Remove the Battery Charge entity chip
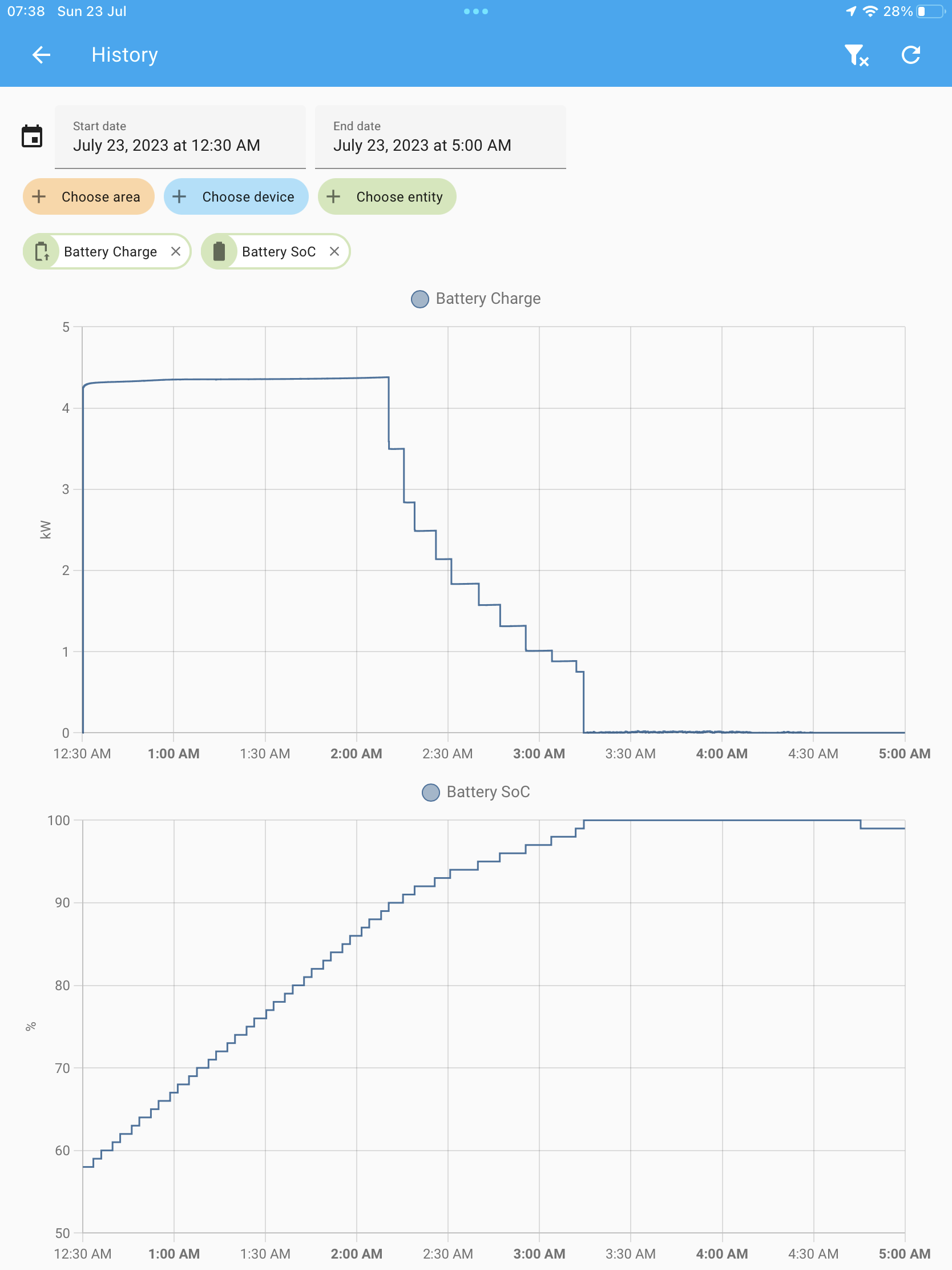The width and height of the screenshot is (952, 1270). (x=176, y=251)
